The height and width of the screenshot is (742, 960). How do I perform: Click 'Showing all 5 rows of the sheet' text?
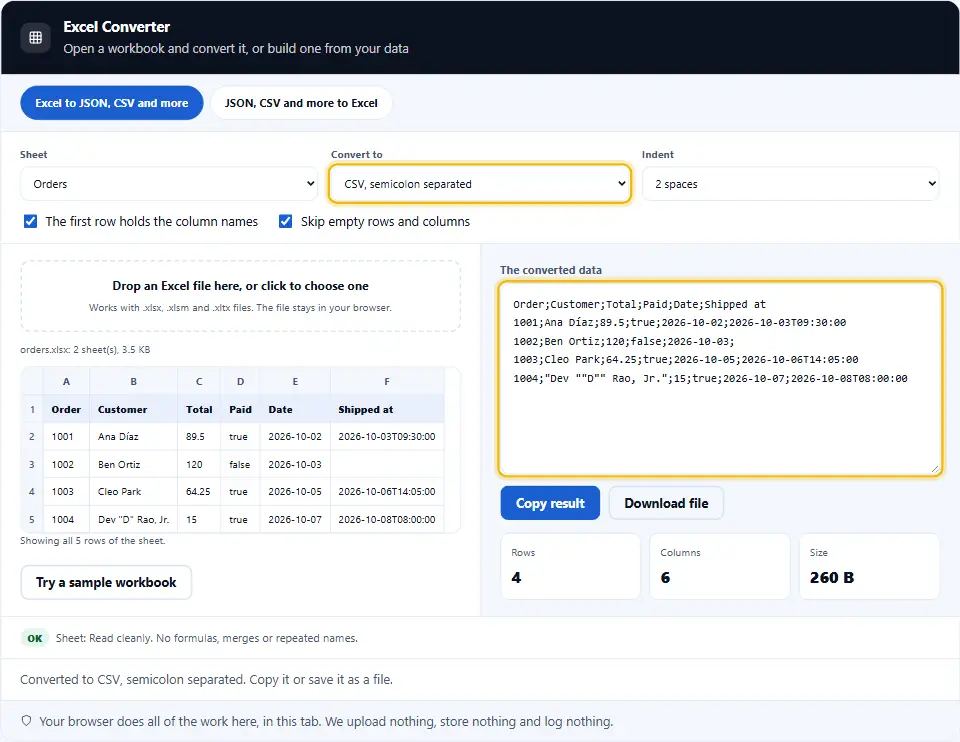pyautogui.click(x=92, y=541)
